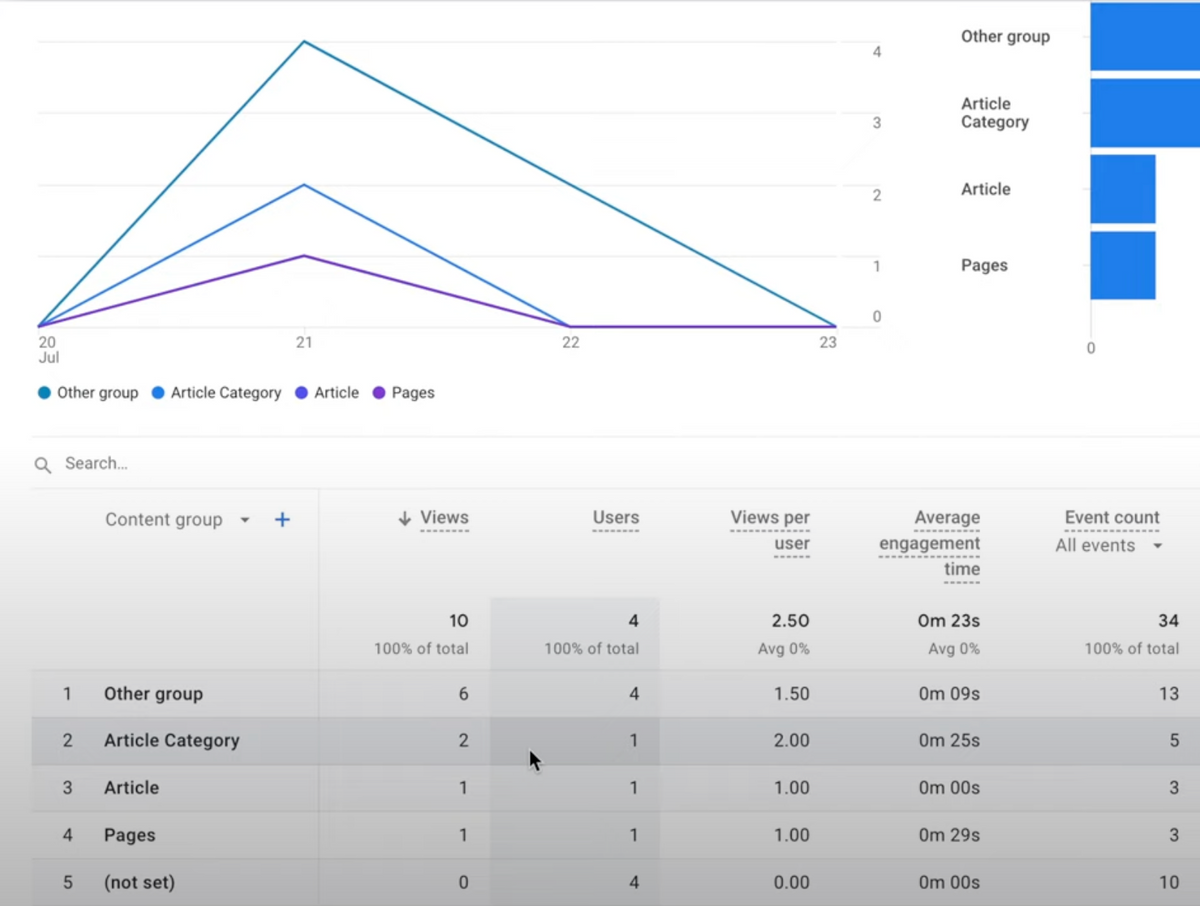Viewport: 1200px width, 906px height.
Task: Click the descending sort arrow beside Views
Action: point(404,518)
